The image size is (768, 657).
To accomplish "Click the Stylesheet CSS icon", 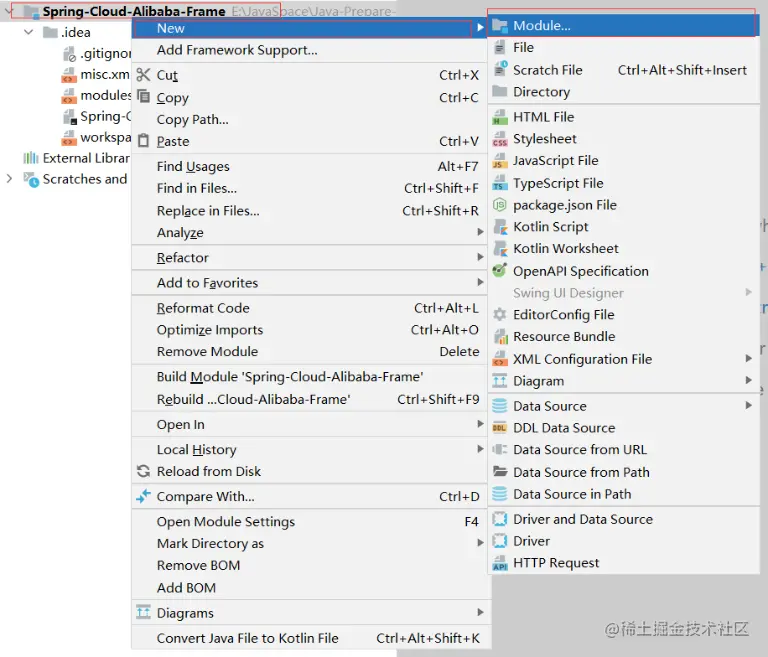I will click(x=500, y=139).
